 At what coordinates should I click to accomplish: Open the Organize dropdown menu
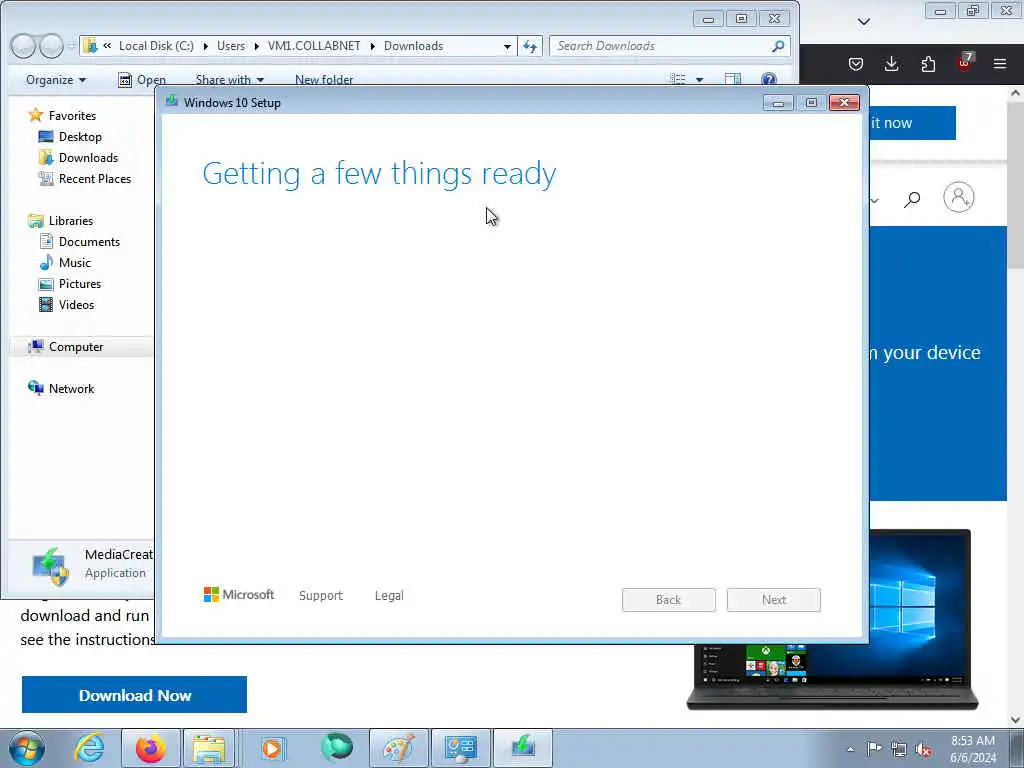56,80
